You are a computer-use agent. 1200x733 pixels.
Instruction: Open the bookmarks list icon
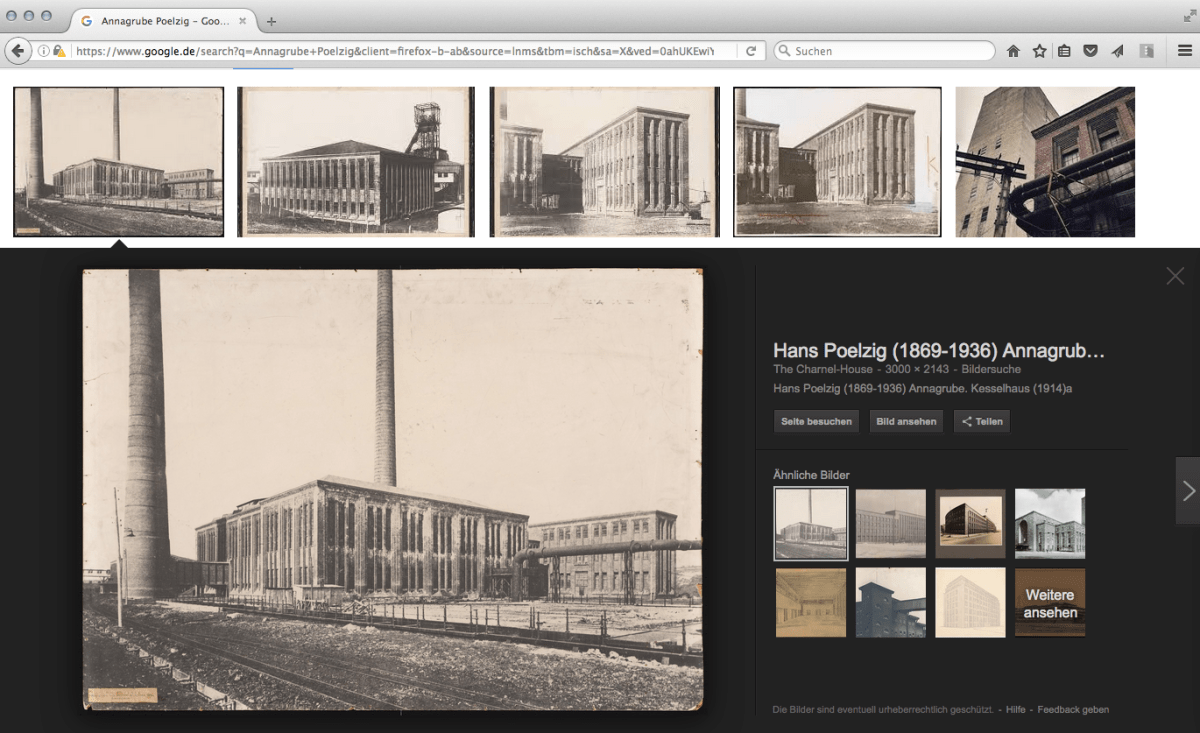[x=1065, y=51]
